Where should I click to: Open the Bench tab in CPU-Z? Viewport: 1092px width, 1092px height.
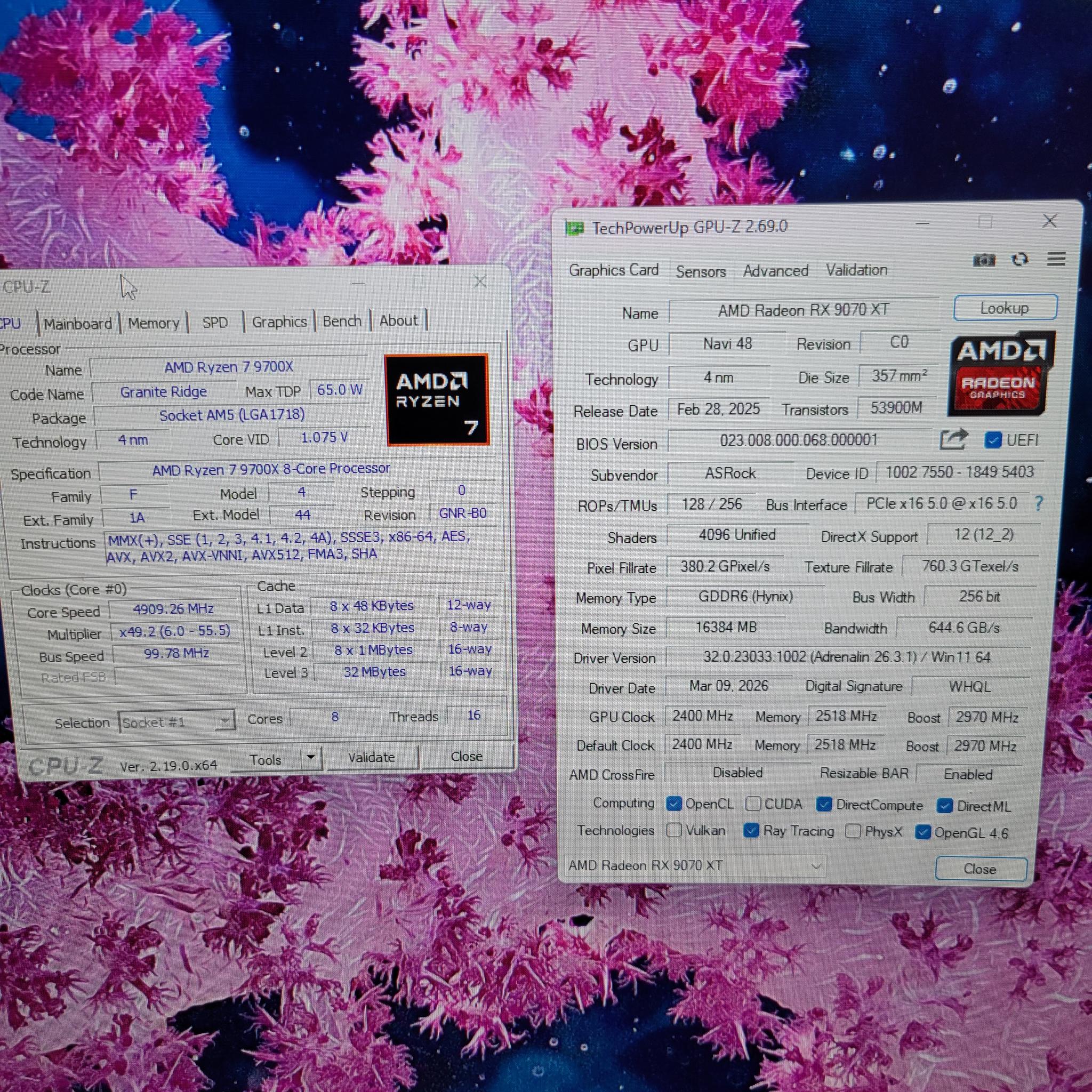tap(342, 321)
